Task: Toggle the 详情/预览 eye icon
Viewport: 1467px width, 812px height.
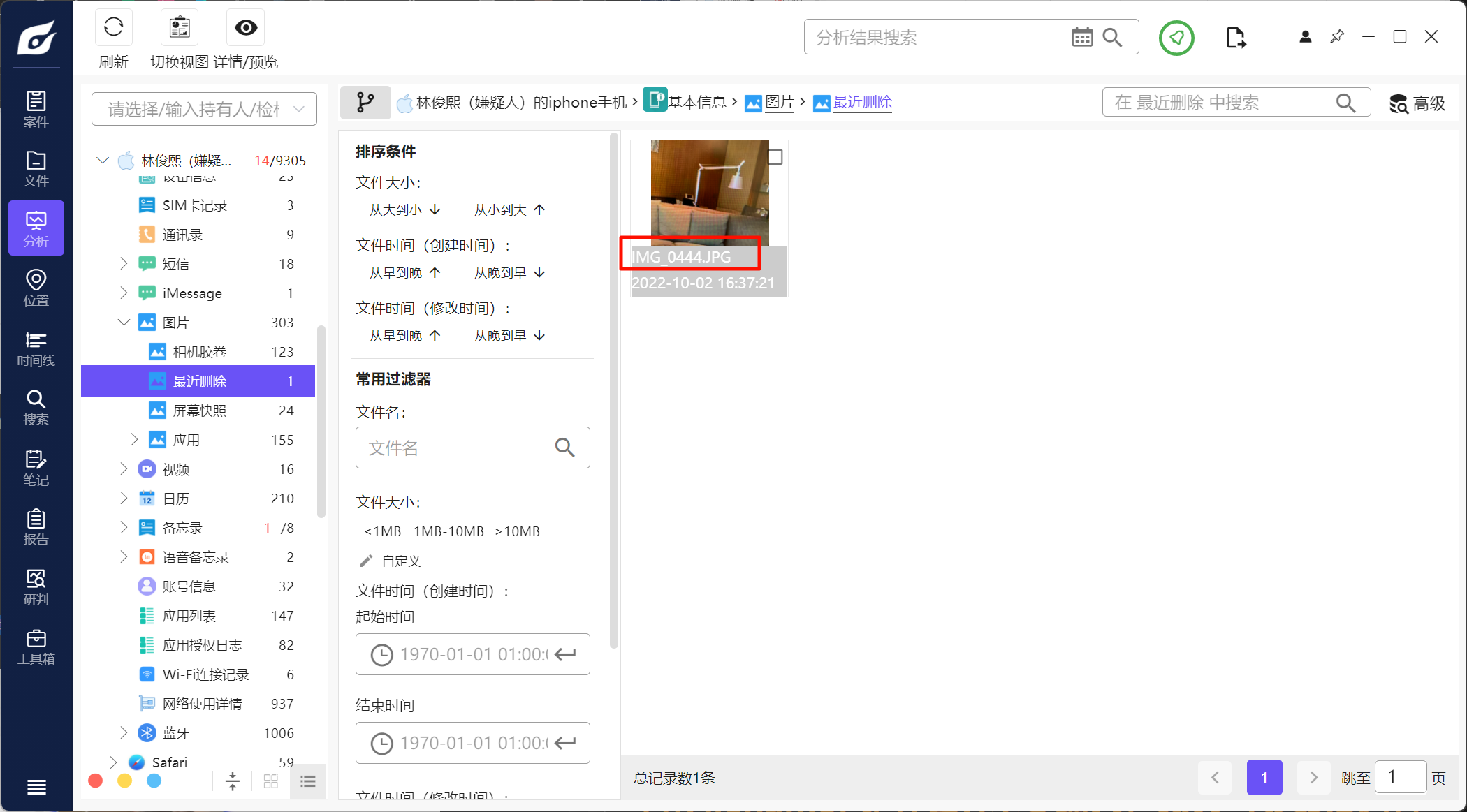Action: point(246,28)
